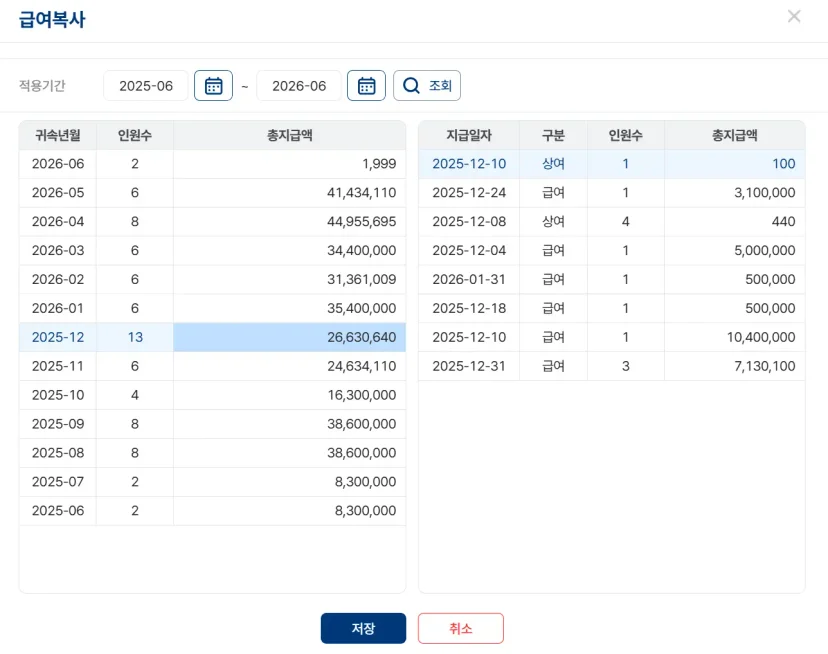This screenshot has width=828, height=654.
Task: Select payment date 2025-12-04 row
Action: (611, 250)
